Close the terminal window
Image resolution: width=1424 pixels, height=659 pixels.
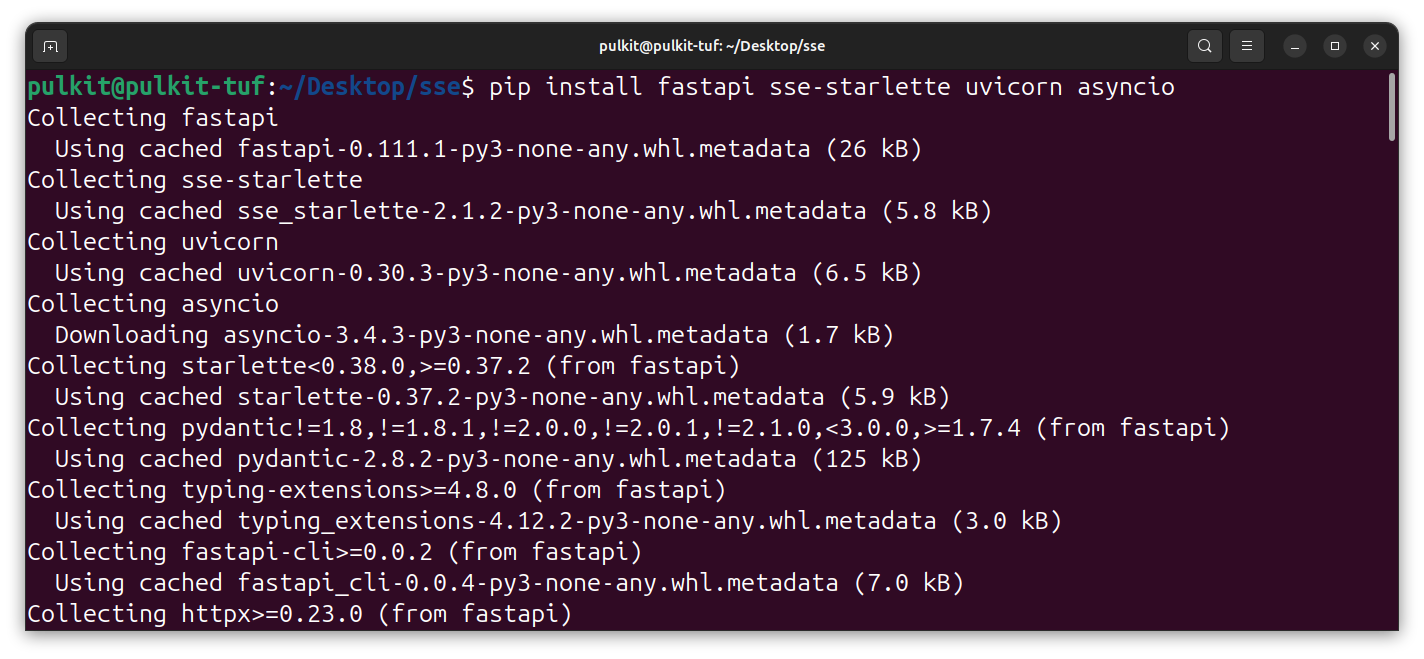[1375, 46]
